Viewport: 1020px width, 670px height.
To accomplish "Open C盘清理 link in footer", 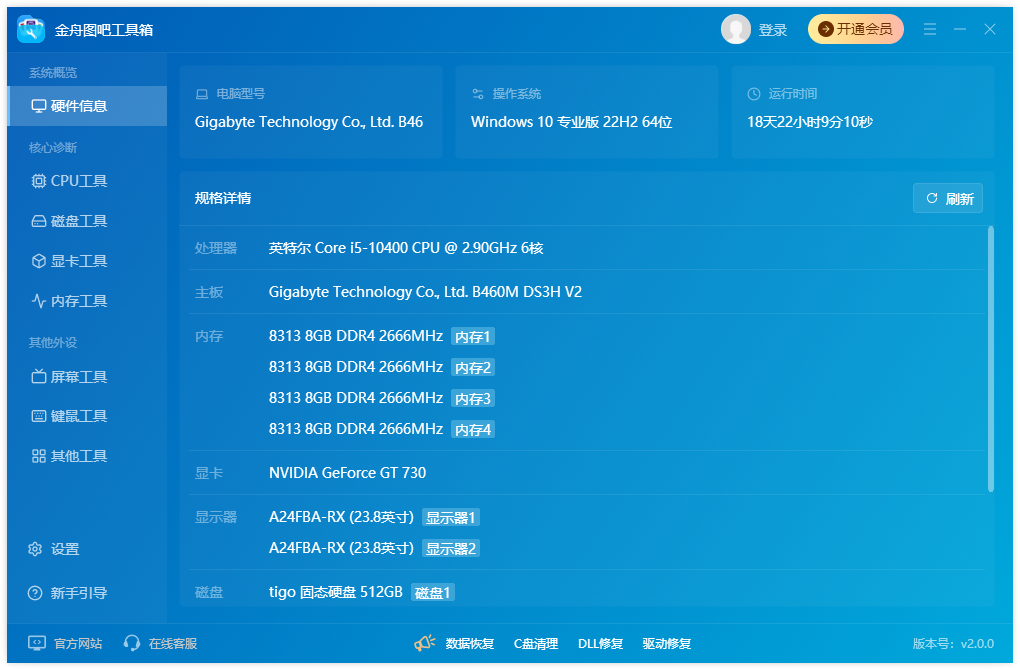I will (x=536, y=643).
